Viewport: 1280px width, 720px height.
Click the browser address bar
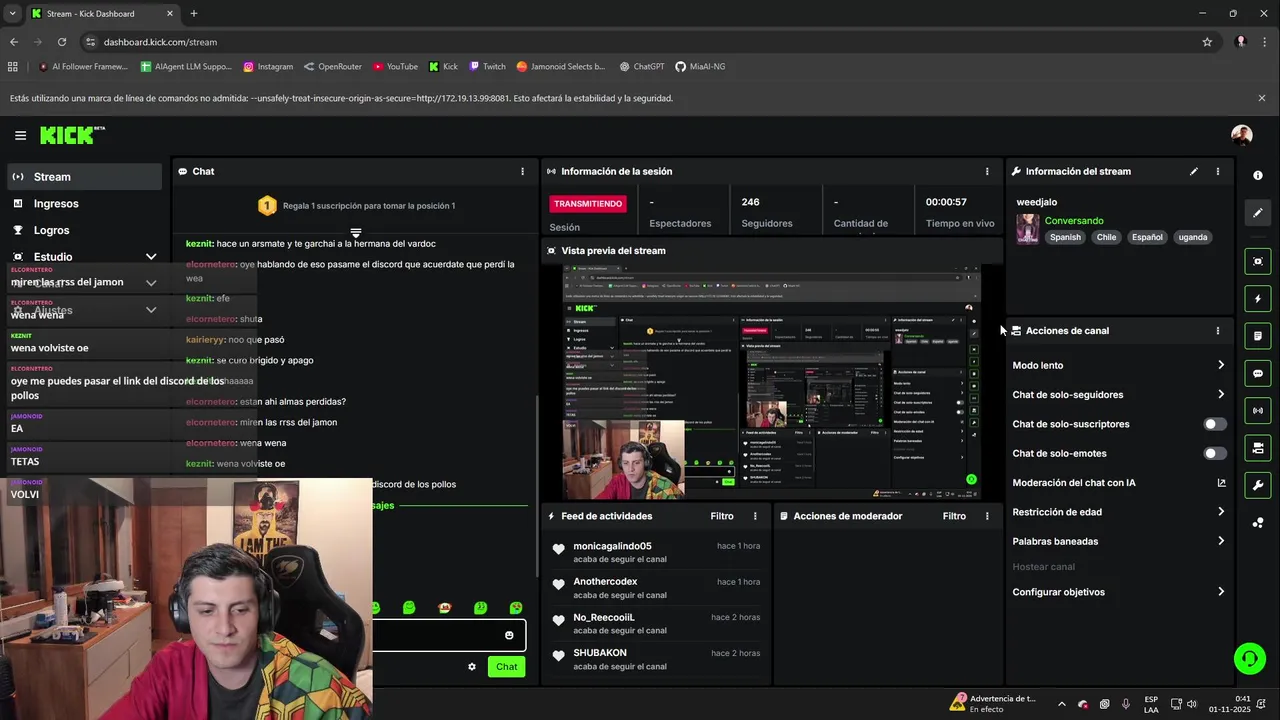(640, 42)
